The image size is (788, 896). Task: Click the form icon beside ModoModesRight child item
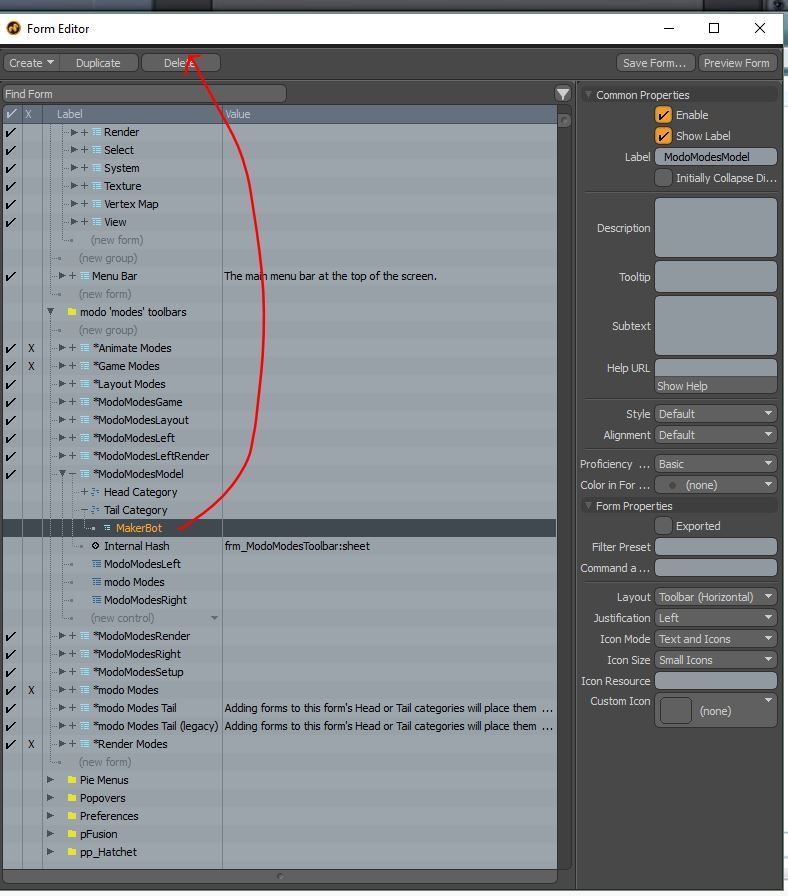pyautogui.click(x=97, y=600)
